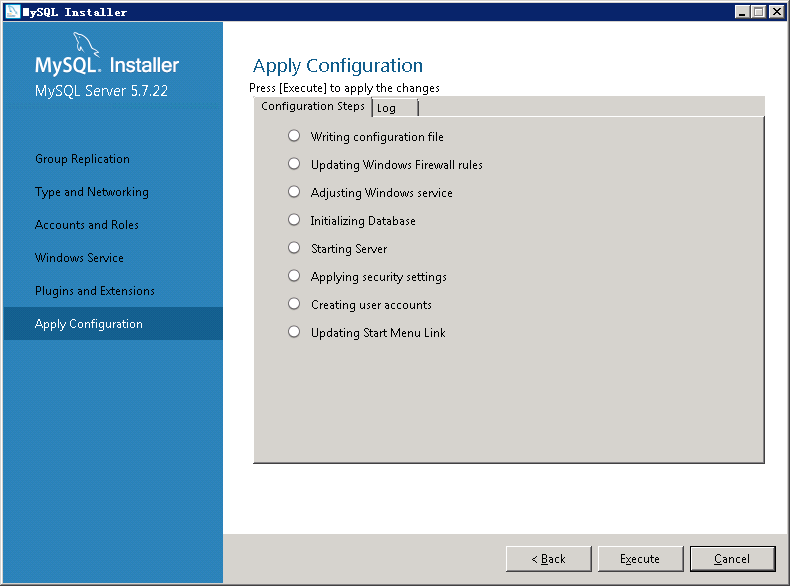The height and width of the screenshot is (586, 790).
Task: Close the MySQL Installer window
Action: 776,12
